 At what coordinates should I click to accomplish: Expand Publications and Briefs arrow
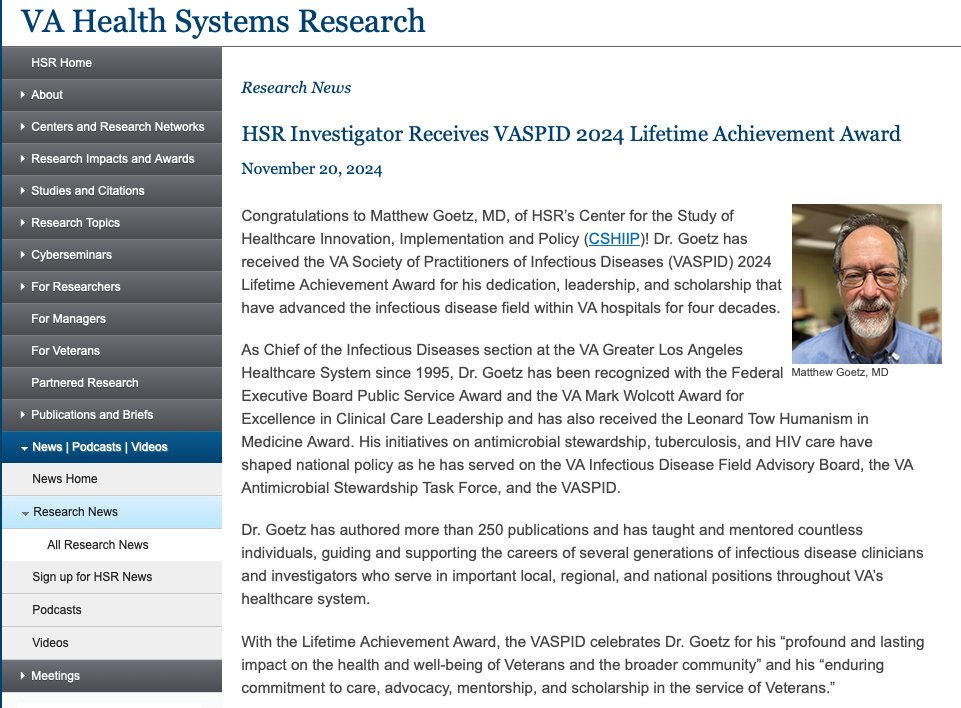23,414
